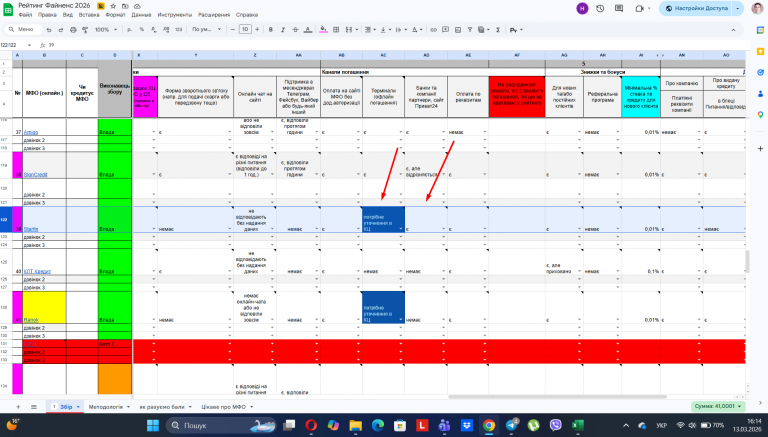This screenshot has width=768, height=437.
Task: Click the add new sheet plus button
Action: [20, 407]
